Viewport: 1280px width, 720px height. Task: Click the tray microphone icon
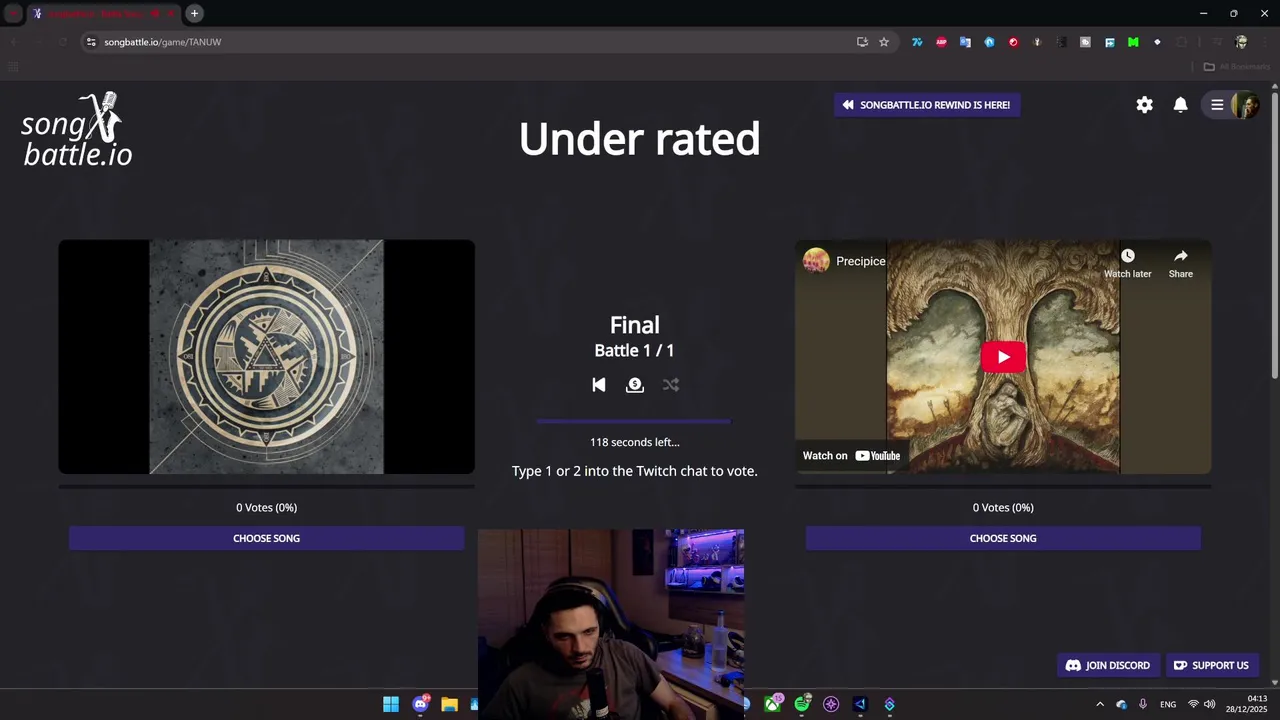coord(1143,704)
